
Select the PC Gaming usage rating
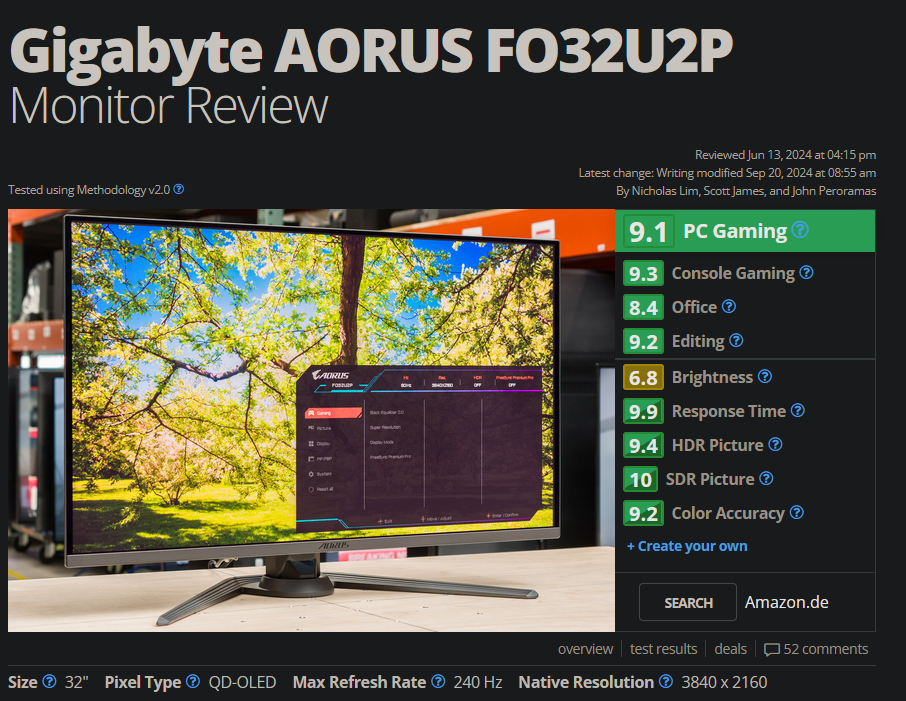[x=745, y=231]
